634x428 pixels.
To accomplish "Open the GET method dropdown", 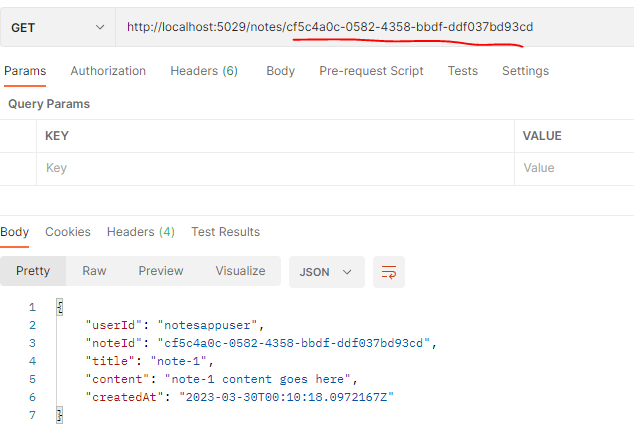I will pyautogui.click(x=57, y=28).
